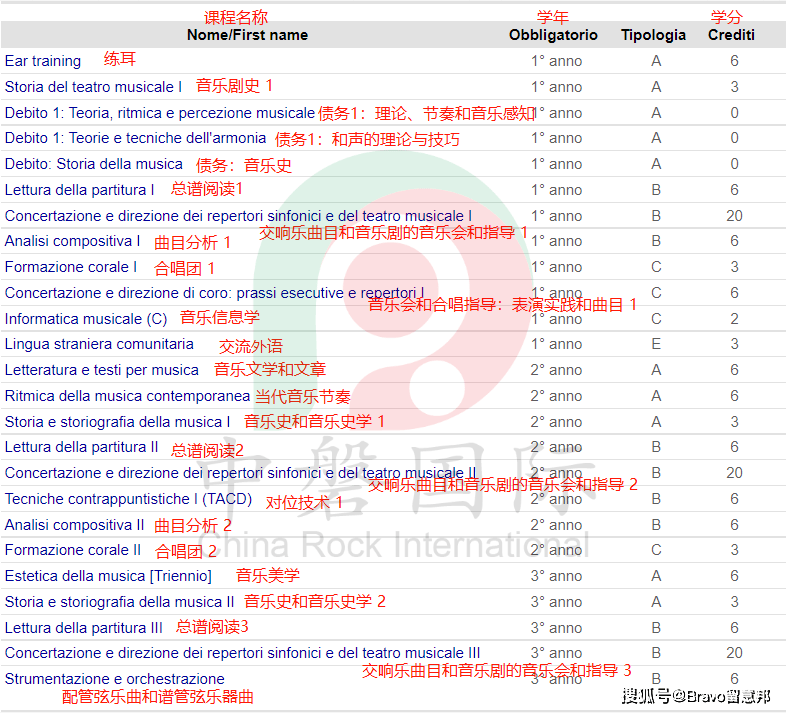Open Concertazione e direzione repertori sinfonici III
The image size is (786, 713).
coord(243,653)
